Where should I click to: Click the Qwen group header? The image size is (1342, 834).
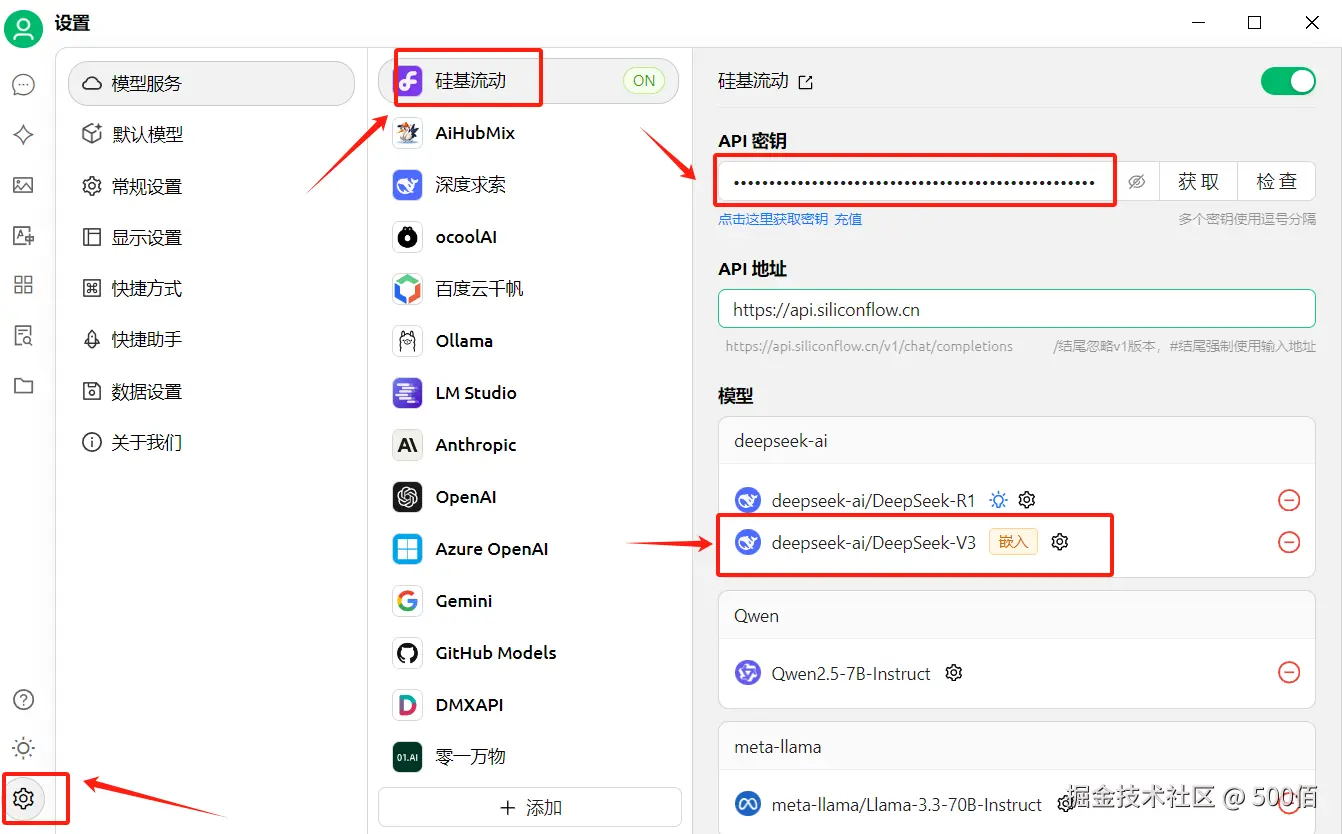pyautogui.click(x=1016, y=616)
